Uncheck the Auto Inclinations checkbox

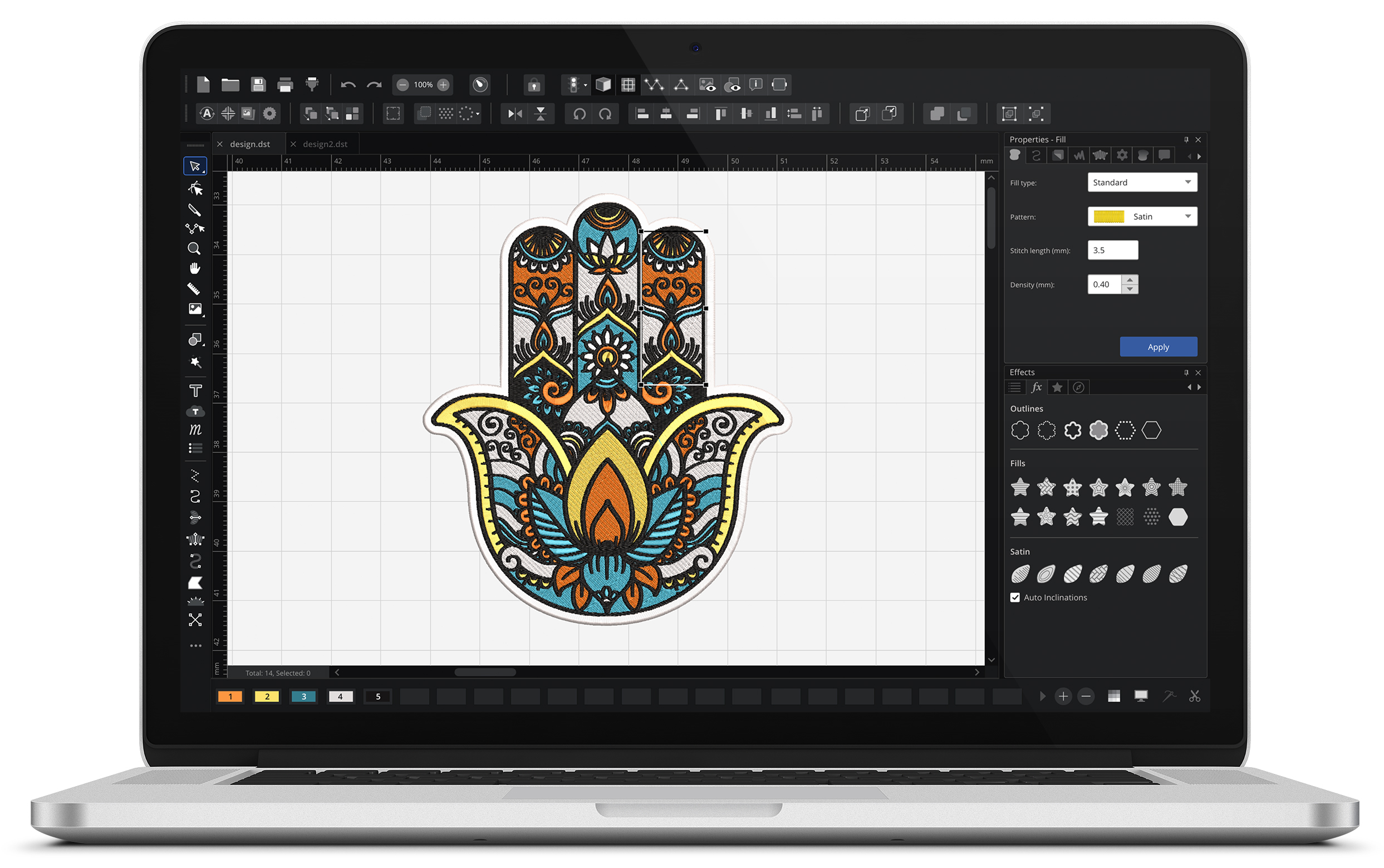point(1015,597)
